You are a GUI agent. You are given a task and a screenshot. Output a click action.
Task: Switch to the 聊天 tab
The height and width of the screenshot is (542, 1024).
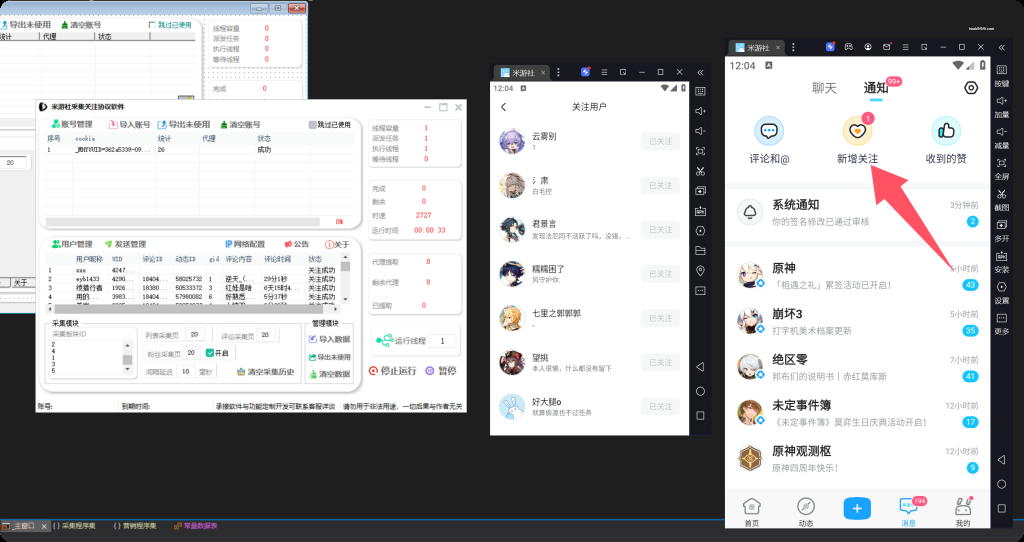824,88
